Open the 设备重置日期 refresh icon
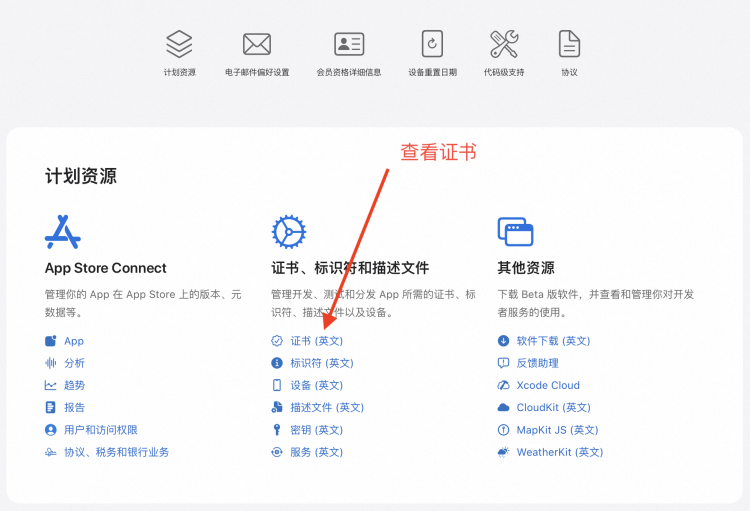750x511 pixels. click(x=432, y=44)
